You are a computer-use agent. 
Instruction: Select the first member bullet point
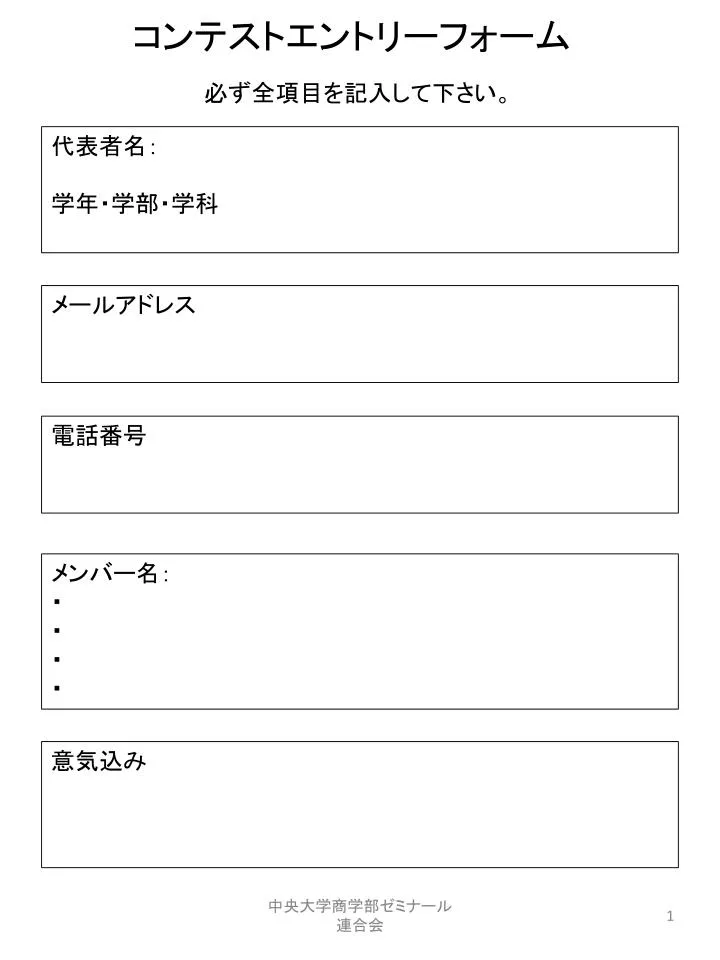[57, 602]
